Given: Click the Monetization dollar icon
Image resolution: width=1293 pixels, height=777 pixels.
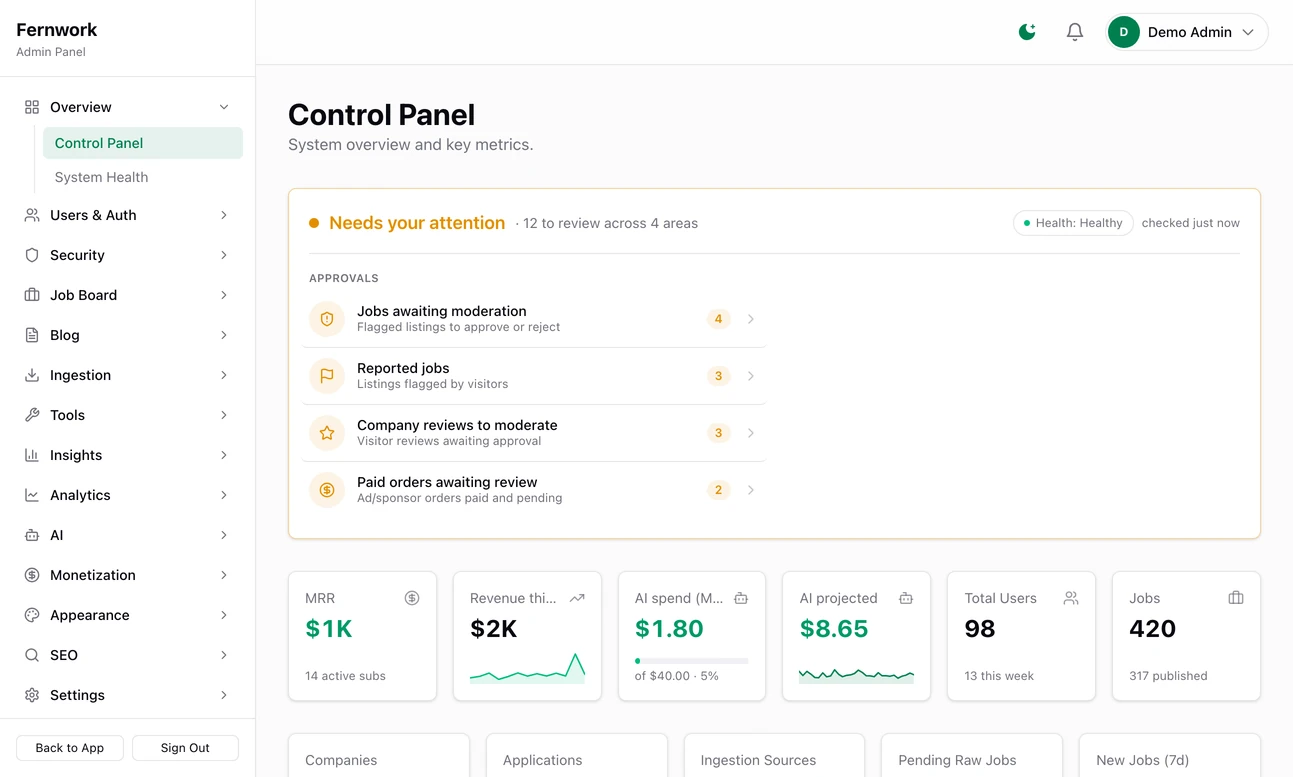Looking at the screenshot, I should [x=32, y=575].
